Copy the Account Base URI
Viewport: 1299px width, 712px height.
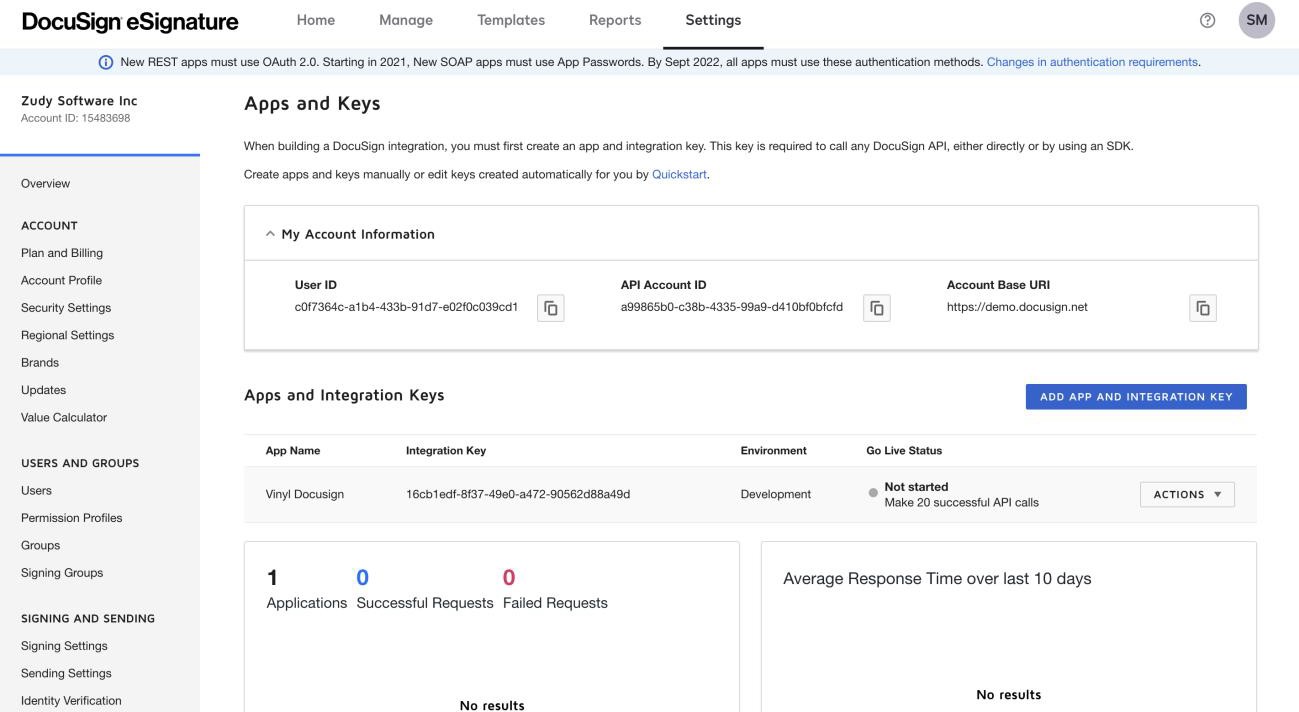click(x=1203, y=308)
